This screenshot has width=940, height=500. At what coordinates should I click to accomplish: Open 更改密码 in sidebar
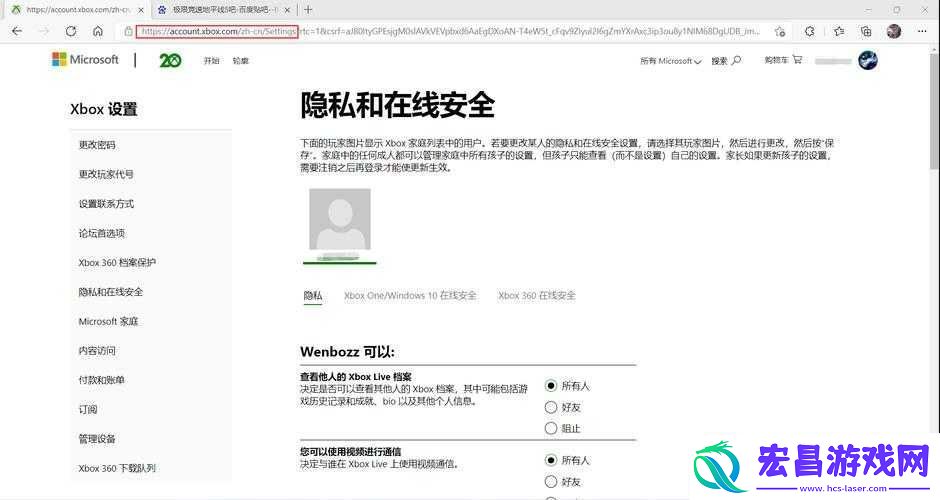pyautogui.click(x=97, y=144)
